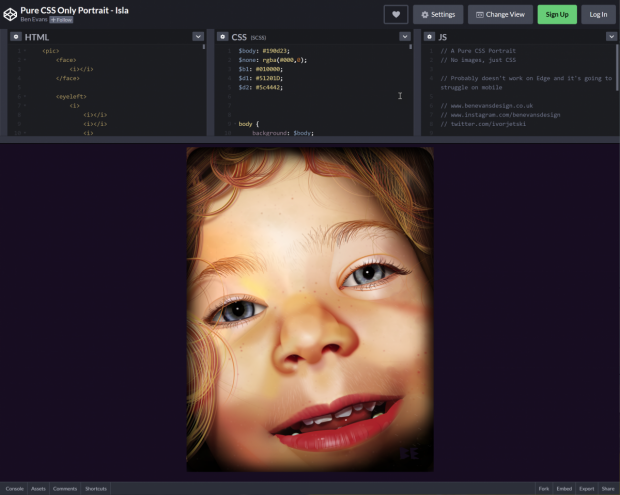Like the pen with heart button
Viewport: 620px width, 495px height.
pyautogui.click(x=396, y=15)
